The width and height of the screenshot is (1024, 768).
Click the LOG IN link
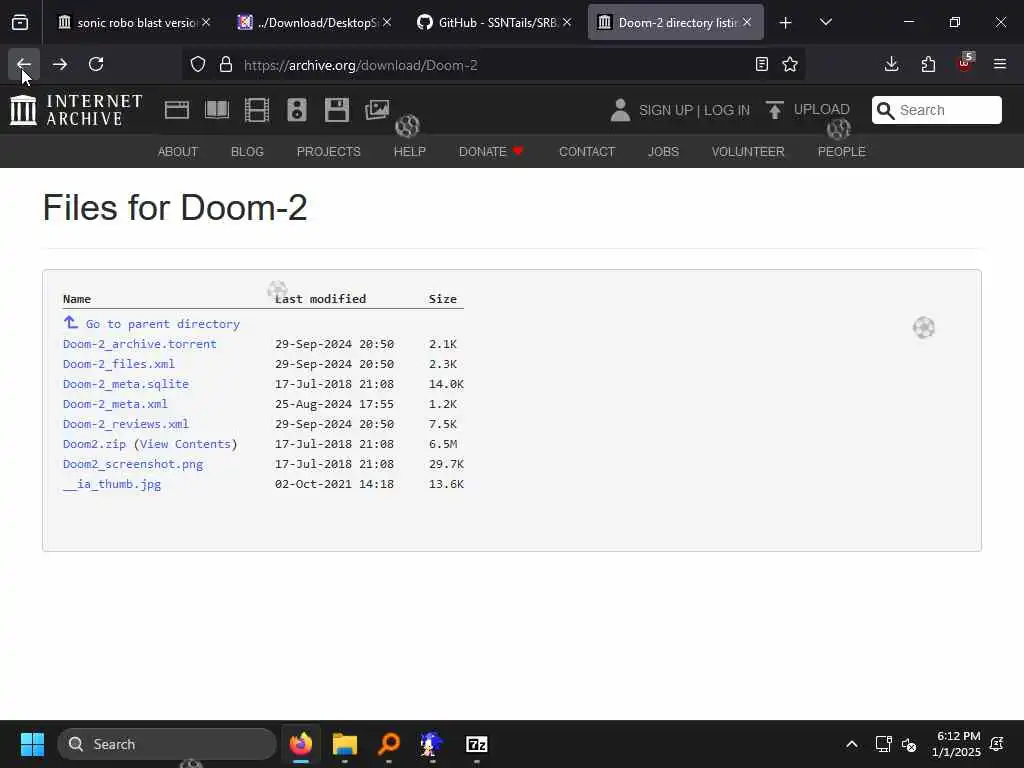pyautogui.click(x=727, y=110)
